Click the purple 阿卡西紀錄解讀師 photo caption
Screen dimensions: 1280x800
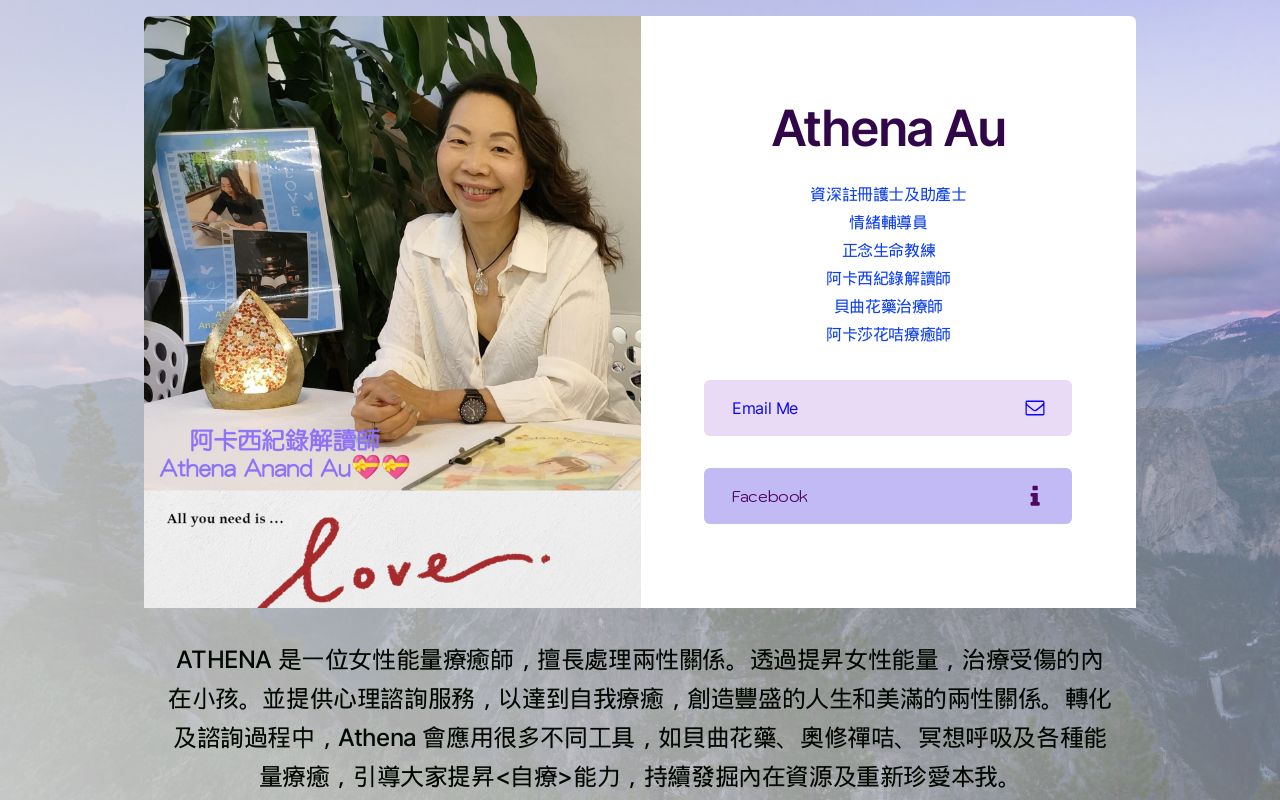click(x=285, y=440)
